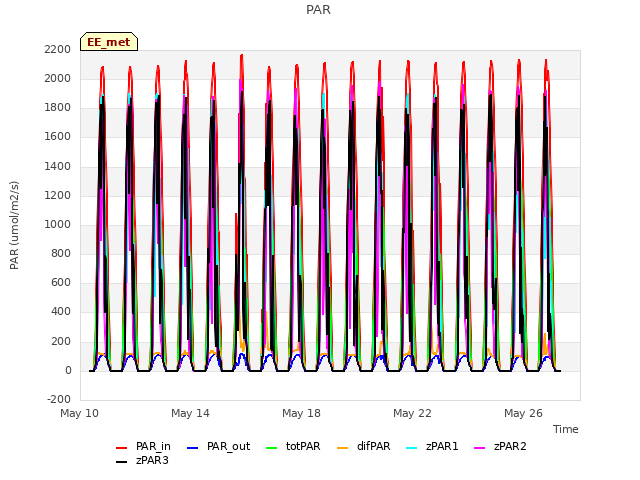Click the black zPAR3 legend swatch

click(122, 462)
